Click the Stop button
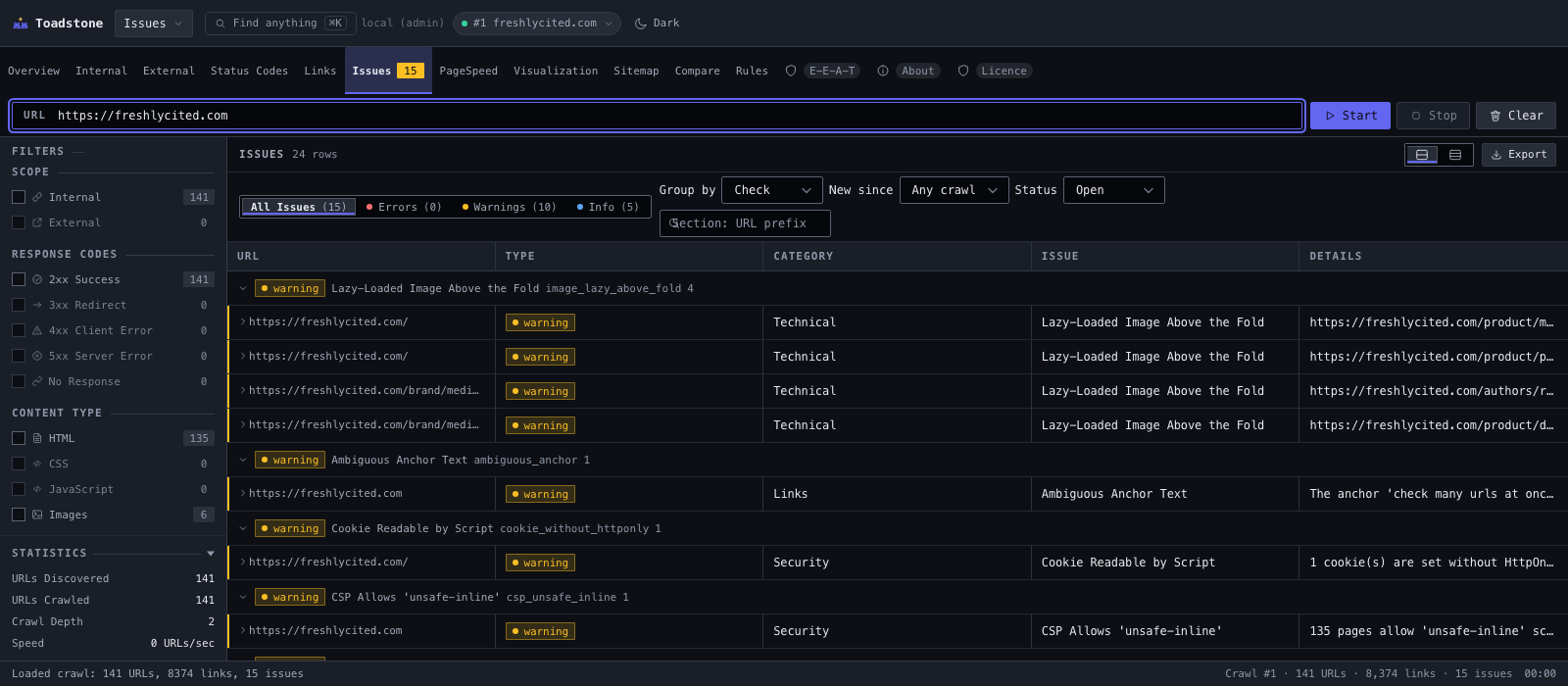Image resolution: width=1568 pixels, height=686 pixels. tap(1433, 116)
